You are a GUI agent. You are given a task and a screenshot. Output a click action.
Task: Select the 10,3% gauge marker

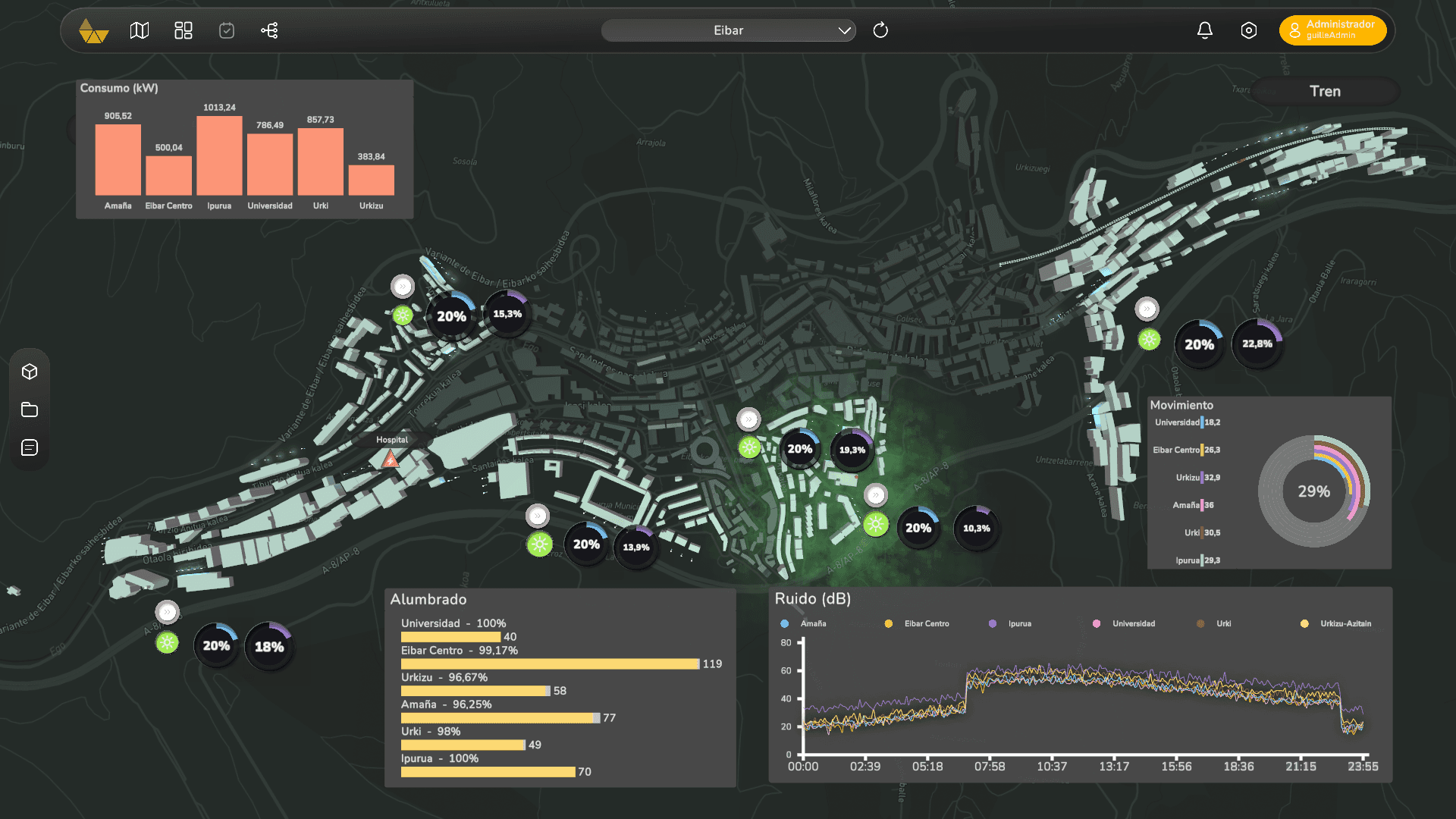pyautogui.click(x=977, y=529)
